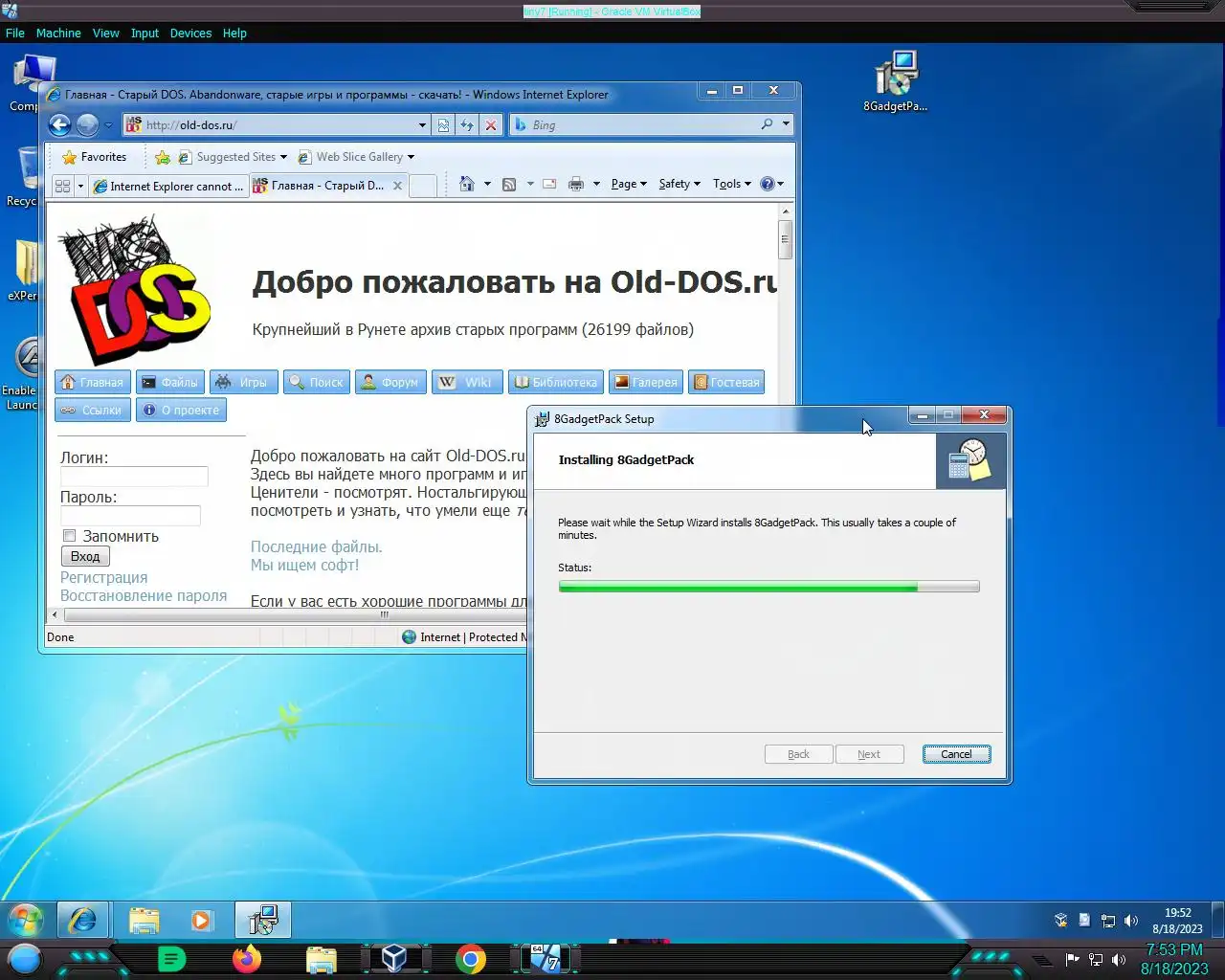
Task: Click the Refresh icon in Internet Explorer
Action: click(x=467, y=124)
